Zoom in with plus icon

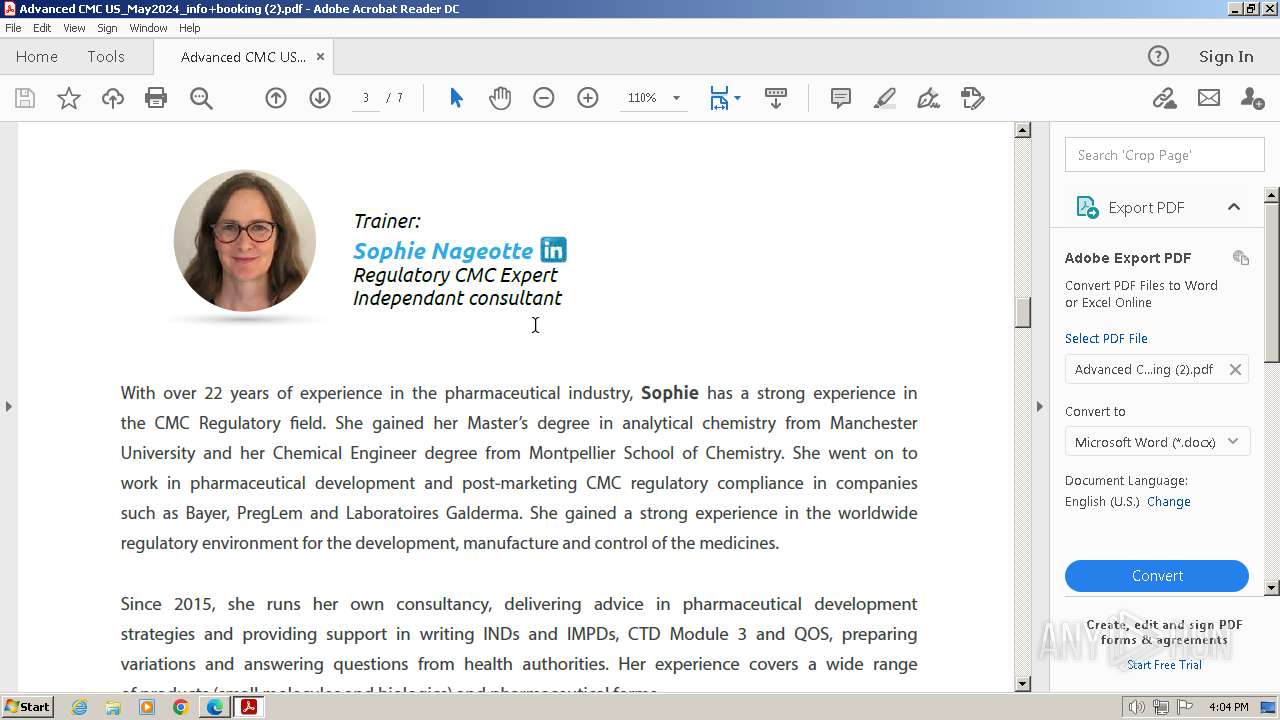(588, 98)
